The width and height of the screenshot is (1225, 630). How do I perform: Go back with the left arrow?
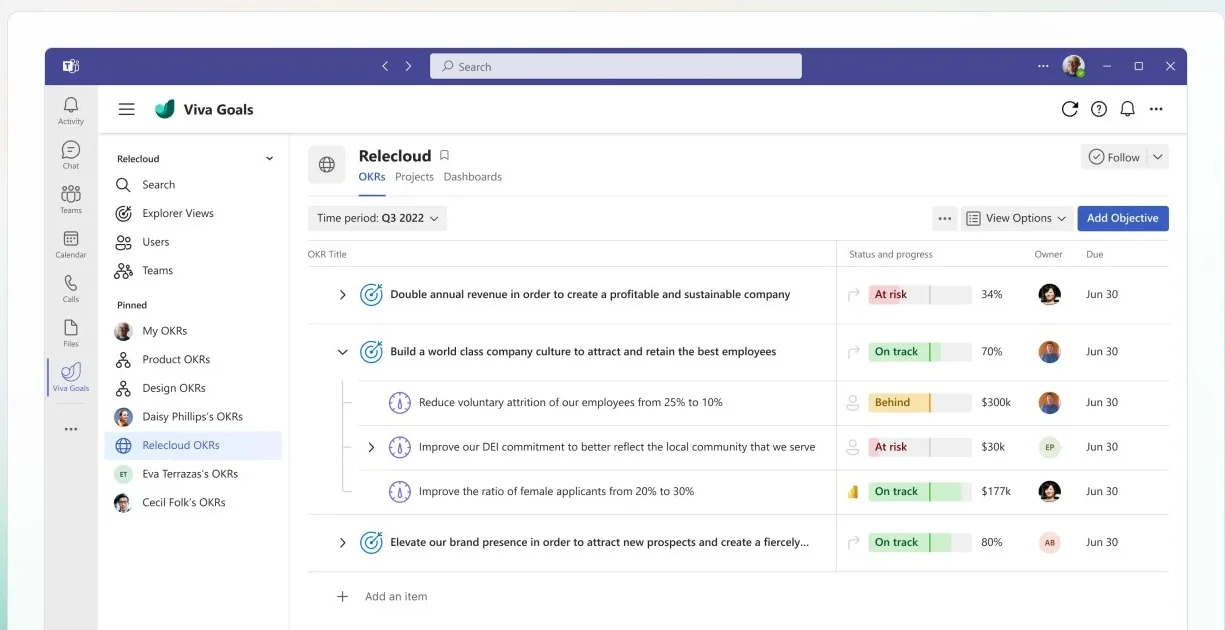pyautogui.click(x=385, y=66)
